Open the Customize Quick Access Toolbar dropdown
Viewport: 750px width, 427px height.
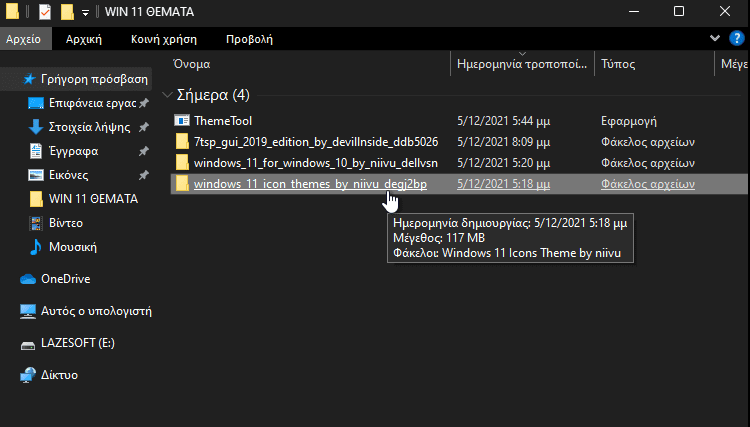[85, 12]
